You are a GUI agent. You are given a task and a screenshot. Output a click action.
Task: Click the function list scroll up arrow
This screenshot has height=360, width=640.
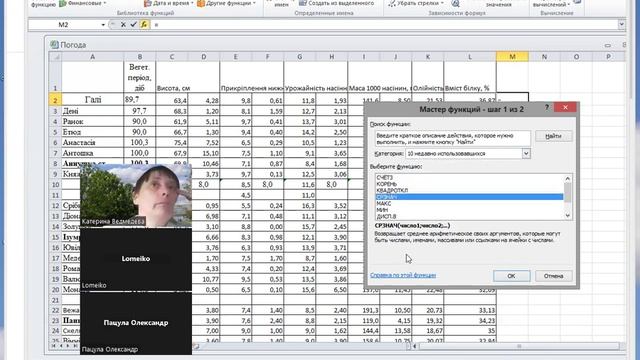[567, 178]
